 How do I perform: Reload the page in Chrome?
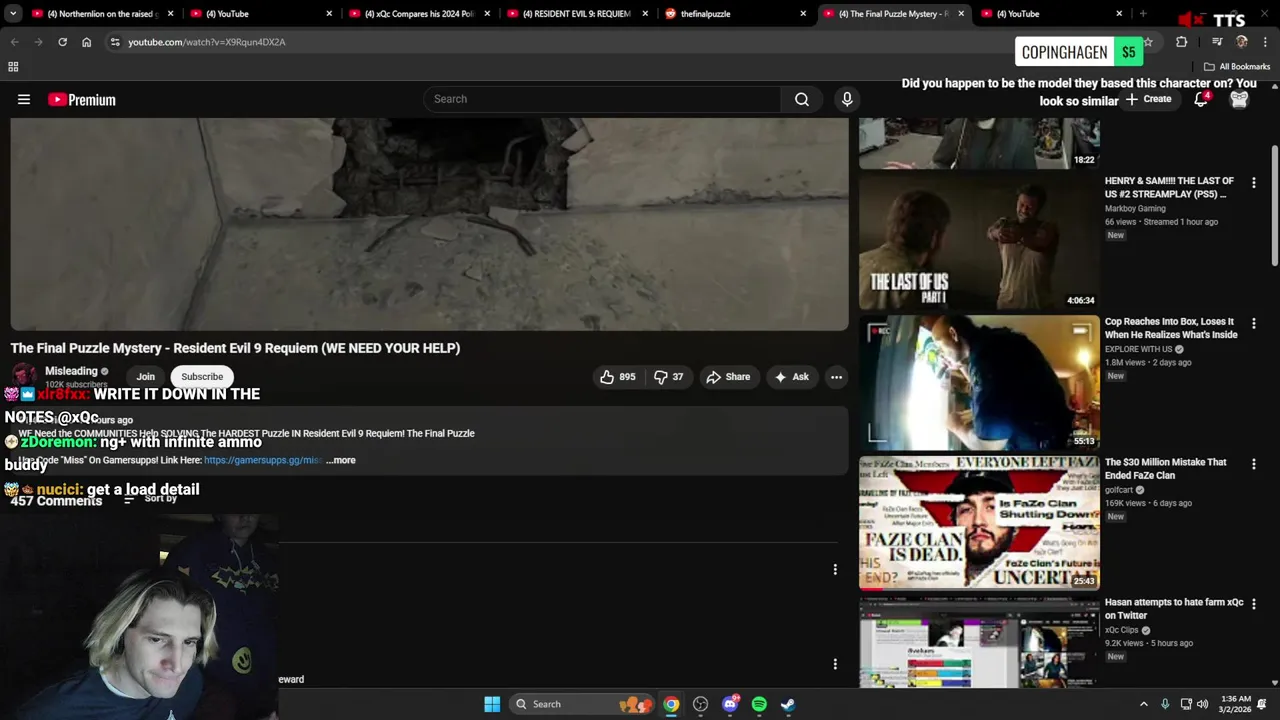point(62,42)
